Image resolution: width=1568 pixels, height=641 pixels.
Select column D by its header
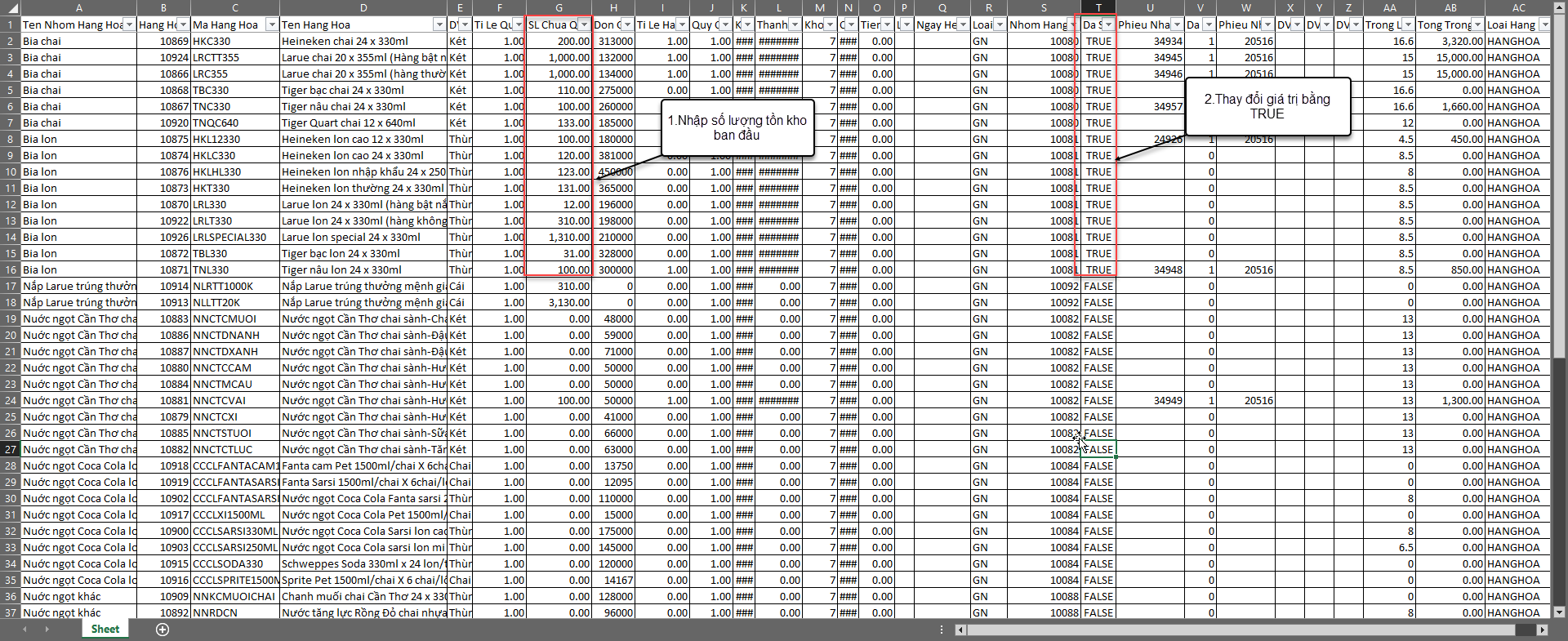(363, 8)
